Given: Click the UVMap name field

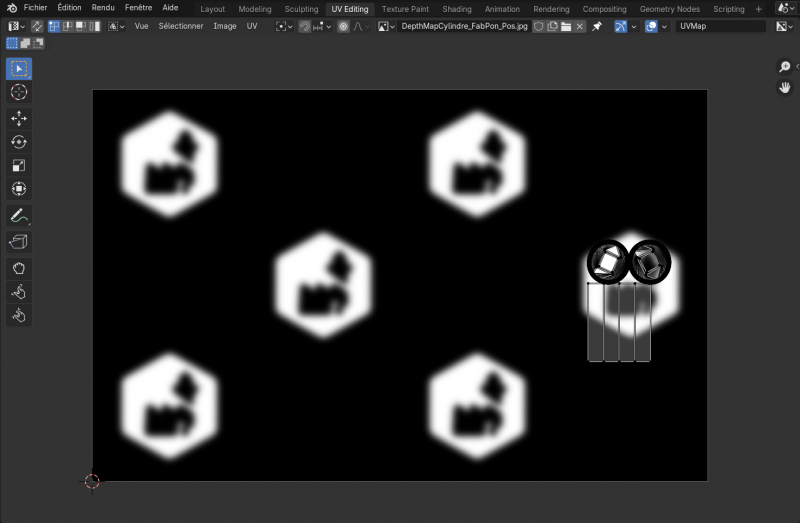Looking at the screenshot, I should tap(720, 26).
